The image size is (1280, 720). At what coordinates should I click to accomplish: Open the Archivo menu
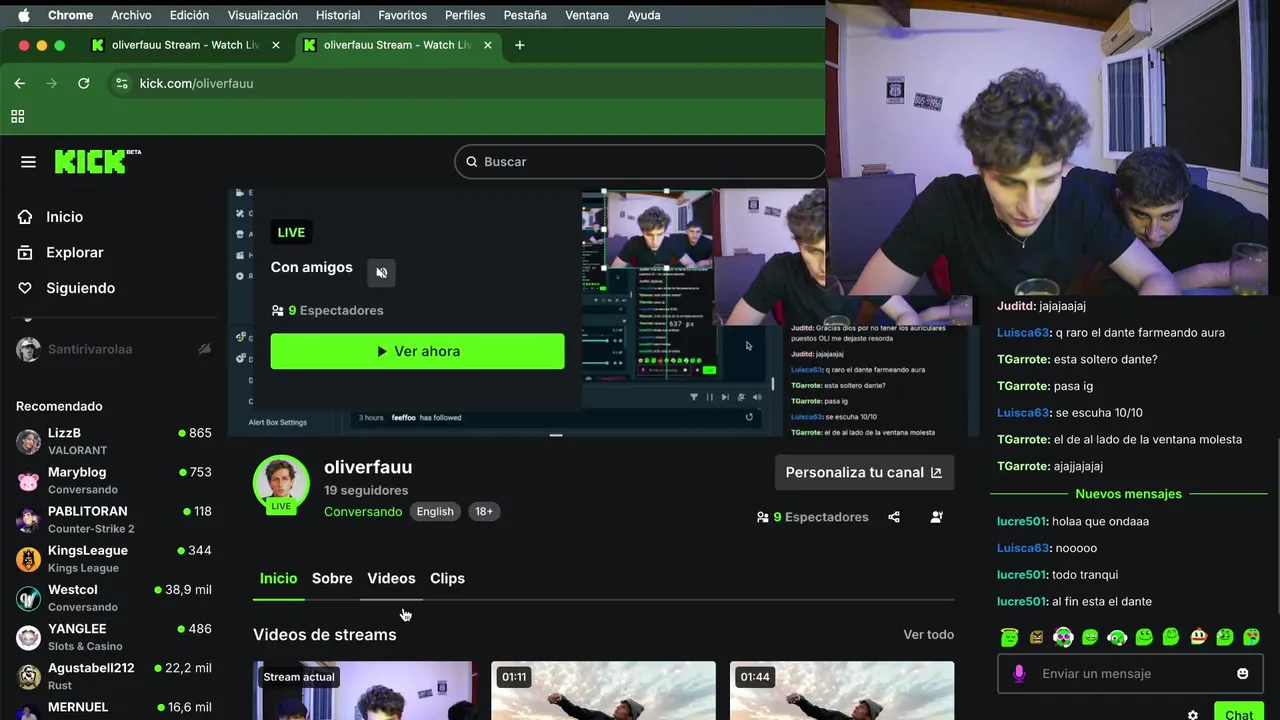(131, 15)
